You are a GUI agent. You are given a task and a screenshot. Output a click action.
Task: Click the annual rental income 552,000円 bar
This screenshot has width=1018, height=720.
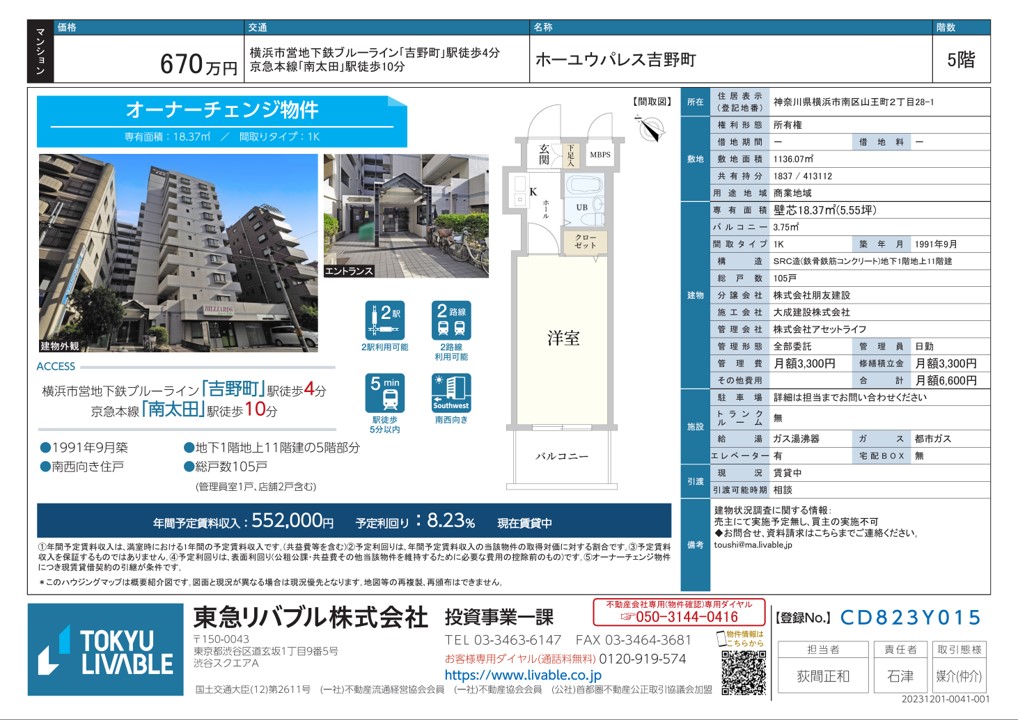354,521
